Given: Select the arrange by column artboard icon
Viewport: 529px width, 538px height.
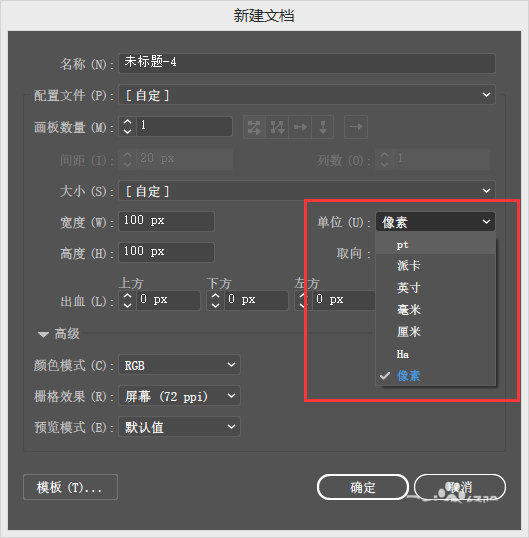Looking at the screenshot, I should pyautogui.click(x=322, y=127).
